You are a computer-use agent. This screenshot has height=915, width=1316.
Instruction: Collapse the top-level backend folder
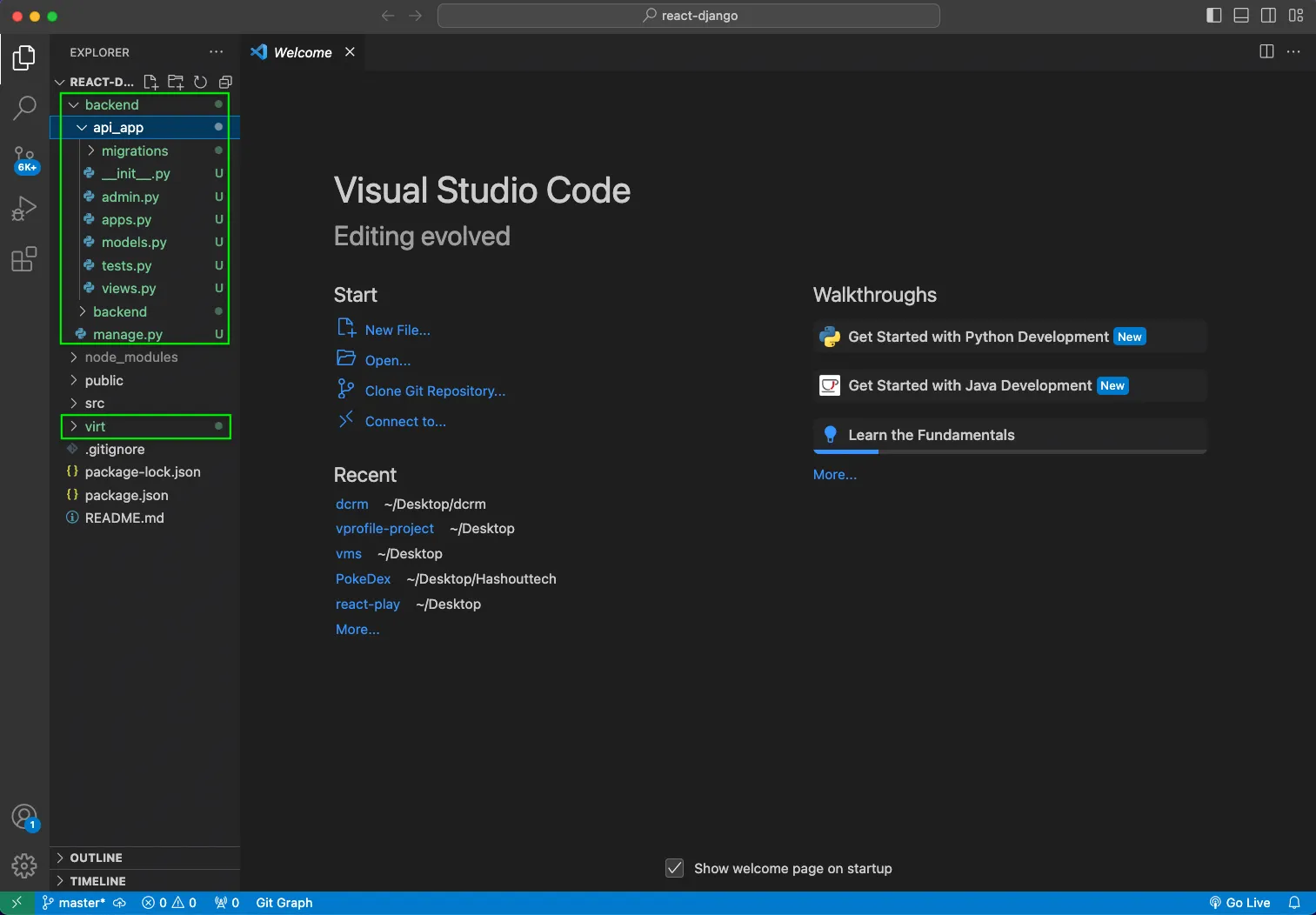tap(144, 104)
